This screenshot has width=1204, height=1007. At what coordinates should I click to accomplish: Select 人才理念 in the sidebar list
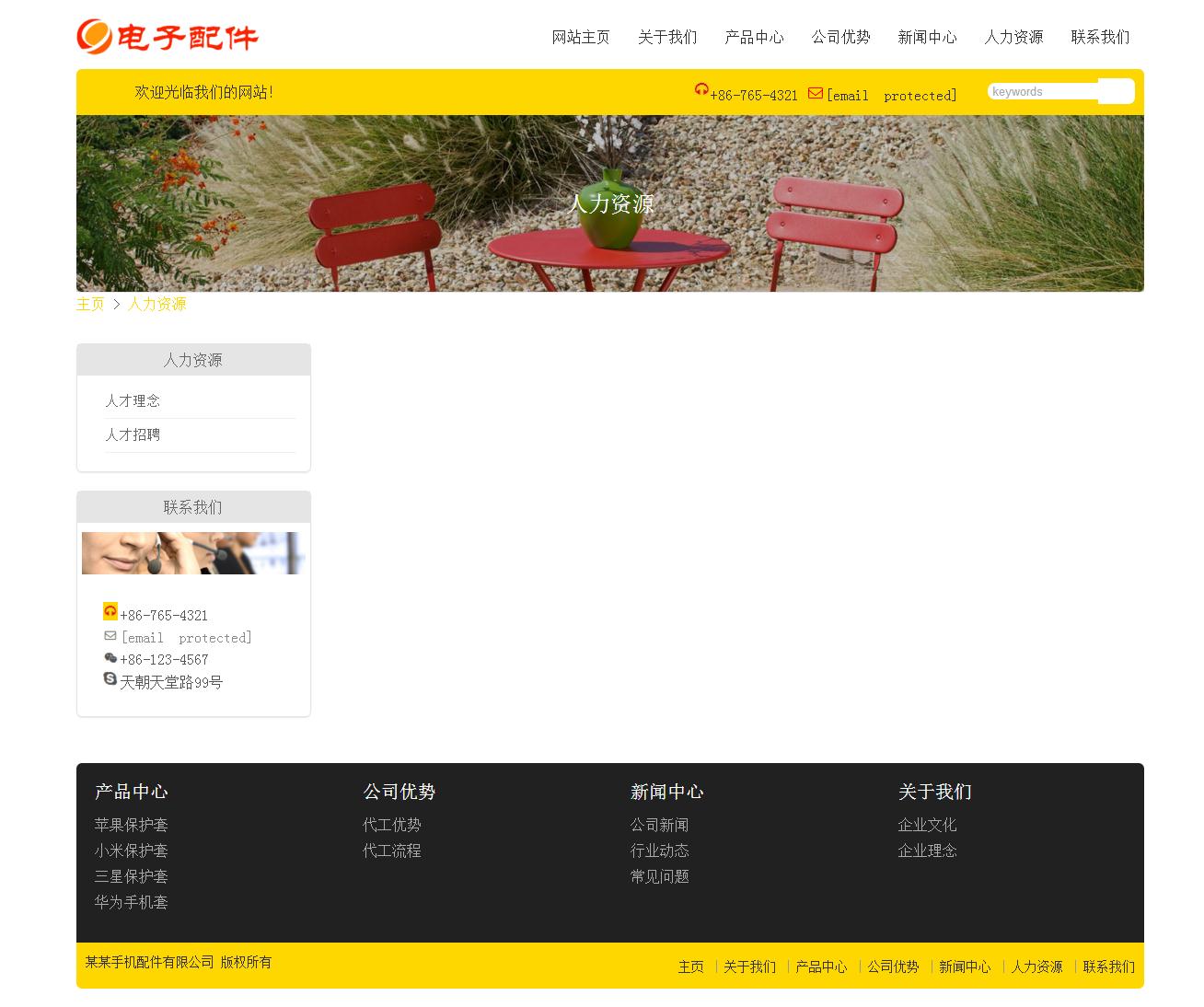coord(133,401)
